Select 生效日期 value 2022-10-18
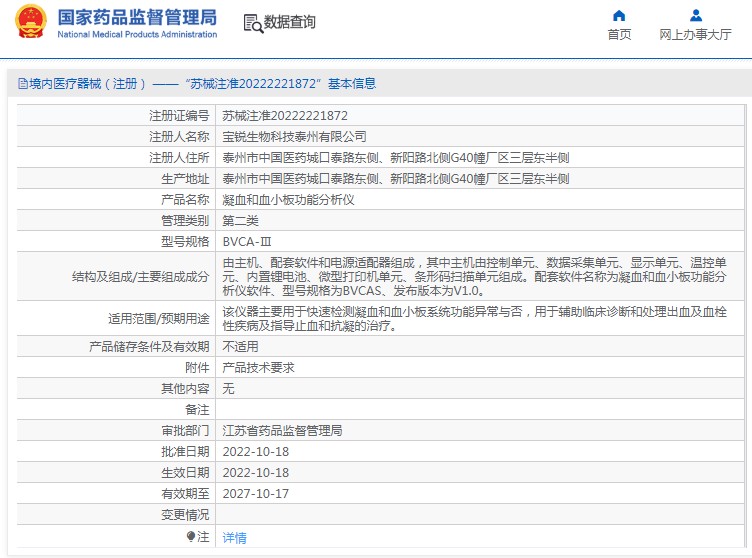This screenshot has height=558, width=752. (x=256, y=473)
